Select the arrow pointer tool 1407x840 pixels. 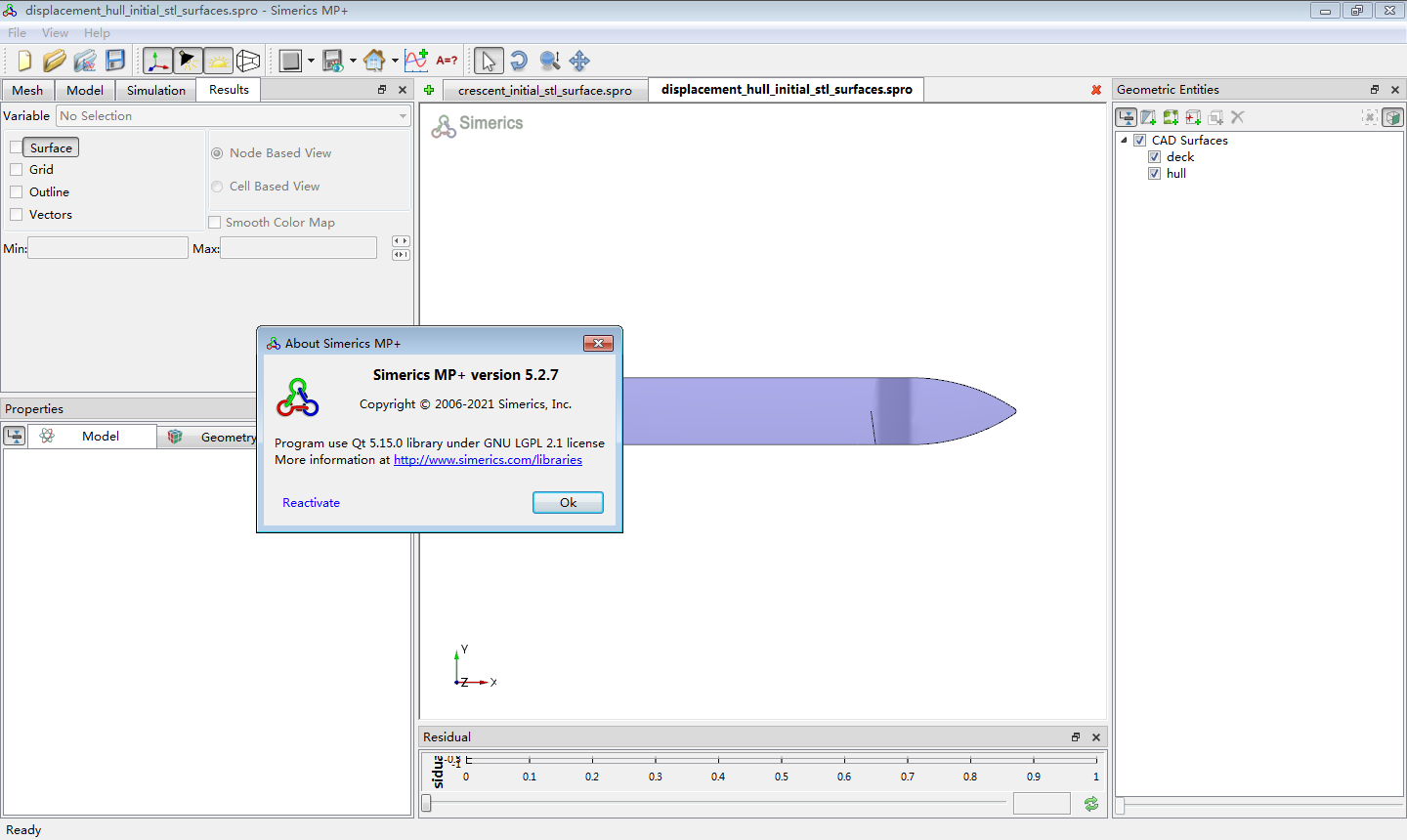coord(489,61)
